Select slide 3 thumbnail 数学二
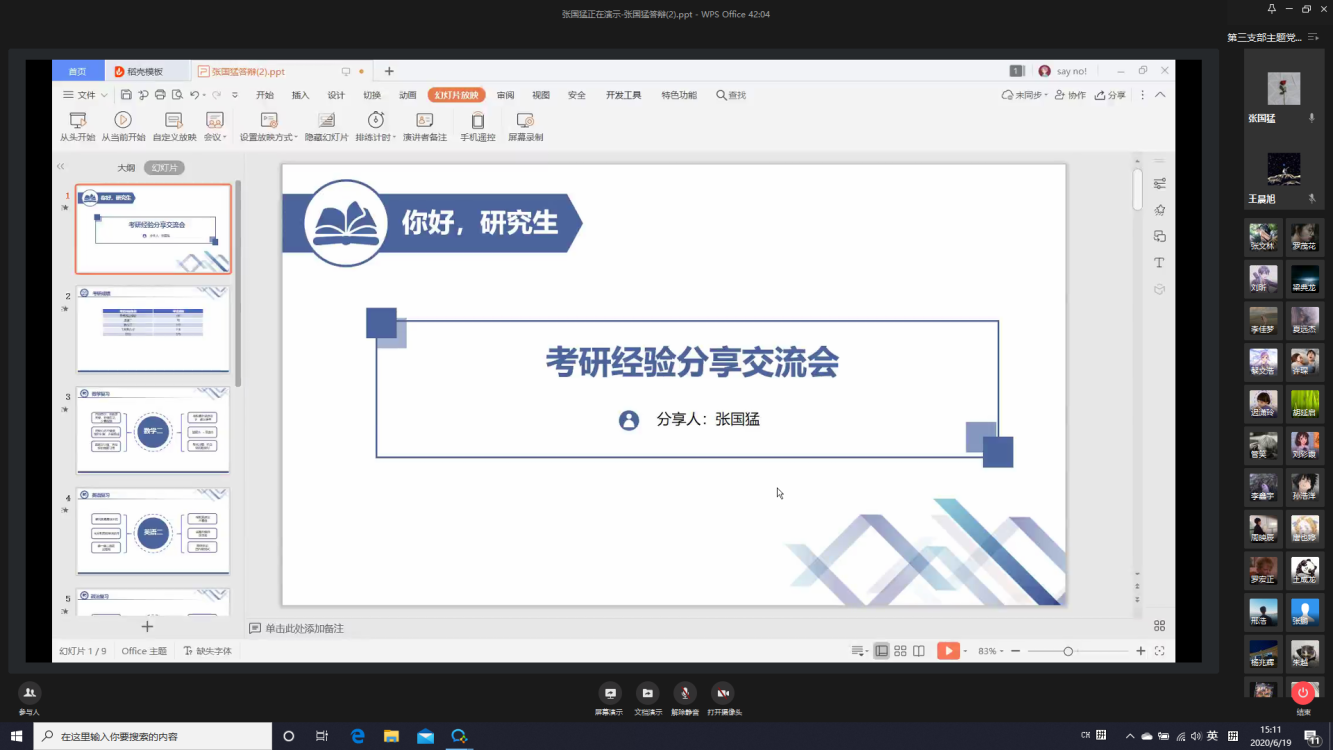This screenshot has width=1333, height=750. coord(153,430)
